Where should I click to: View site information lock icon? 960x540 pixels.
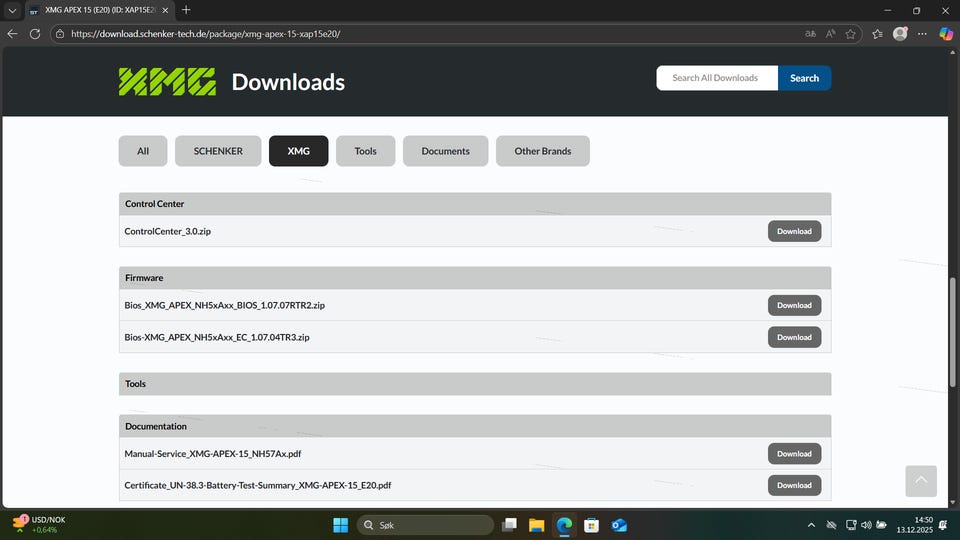[x=60, y=34]
